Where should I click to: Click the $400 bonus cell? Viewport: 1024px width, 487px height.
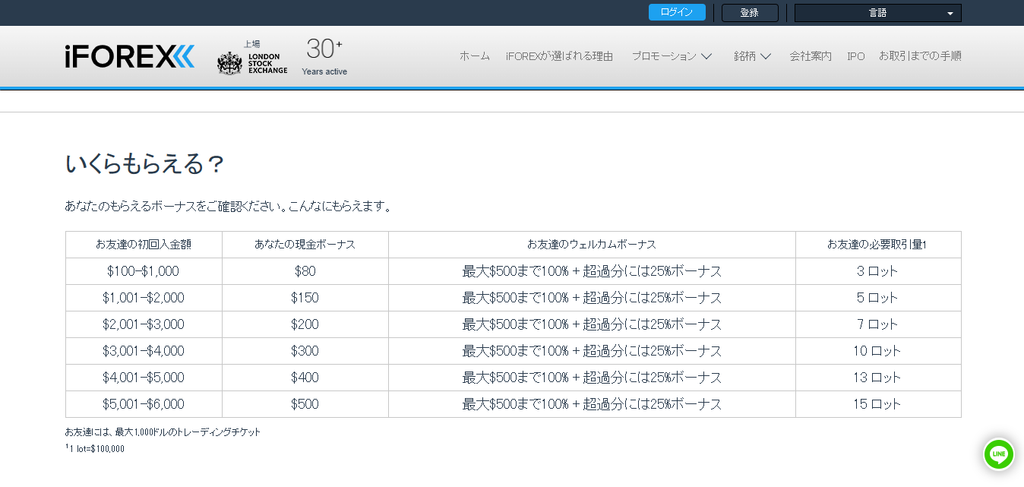point(305,378)
